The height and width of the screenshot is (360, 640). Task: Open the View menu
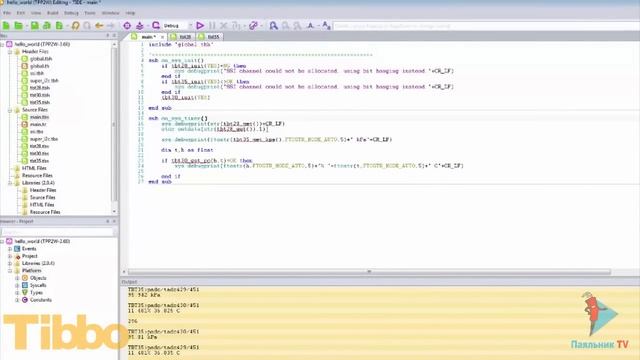pyautogui.click(x=36, y=13)
